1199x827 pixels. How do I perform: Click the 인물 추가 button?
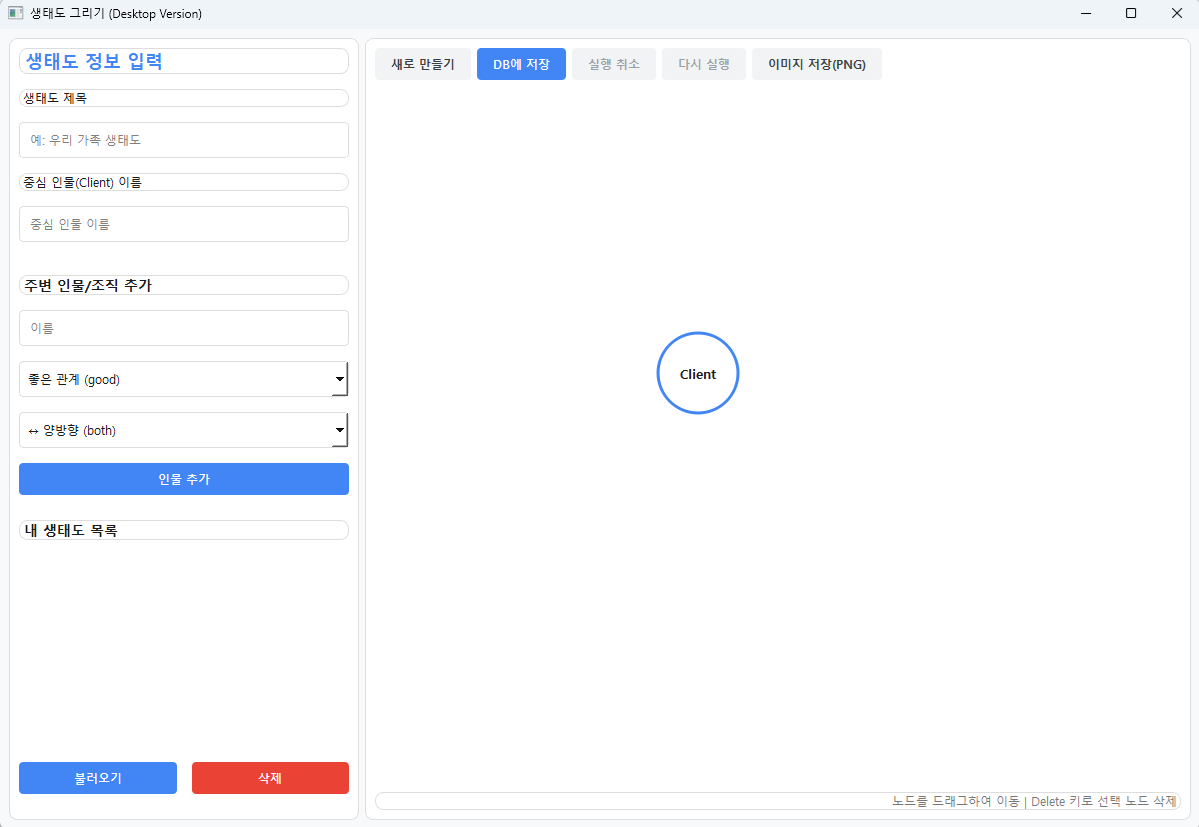[x=183, y=479]
